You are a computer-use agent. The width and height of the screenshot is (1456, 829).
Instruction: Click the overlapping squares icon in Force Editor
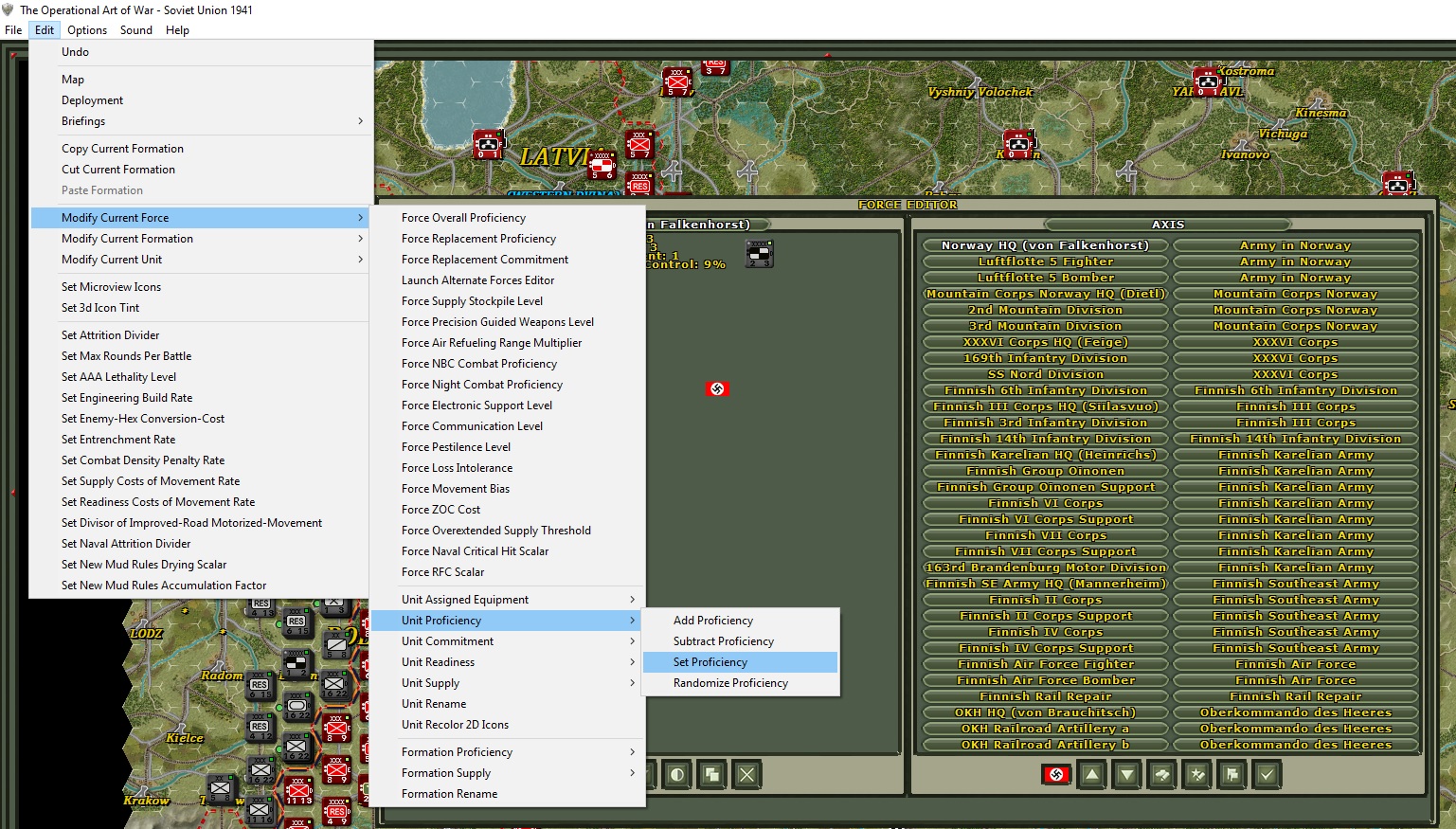coord(711,774)
